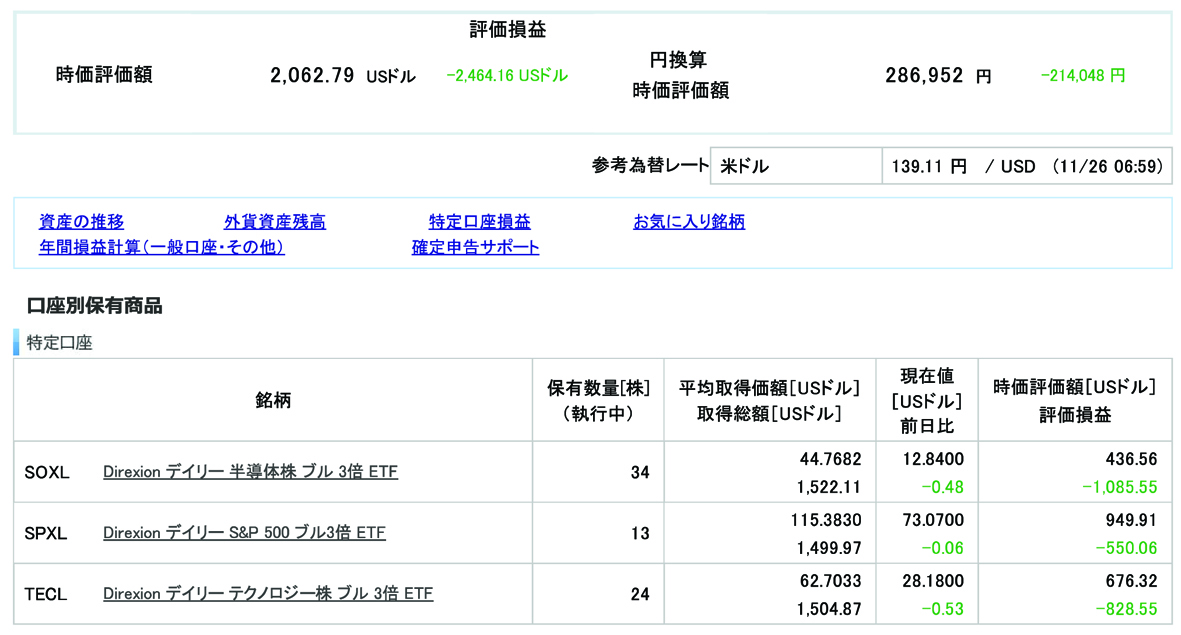Click the 銘柄 column header

[273, 400]
